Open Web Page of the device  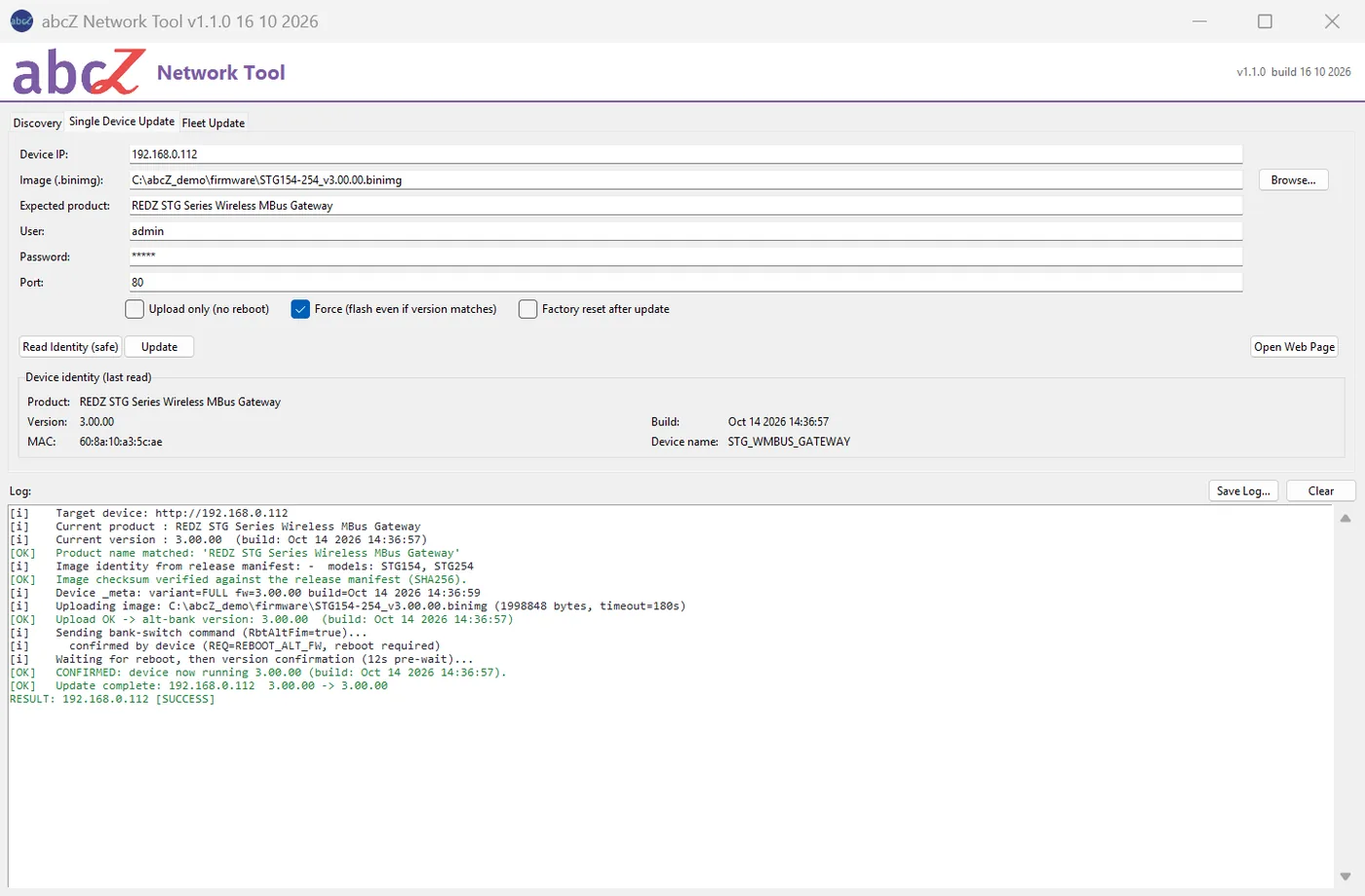[x=1294, y=347]
